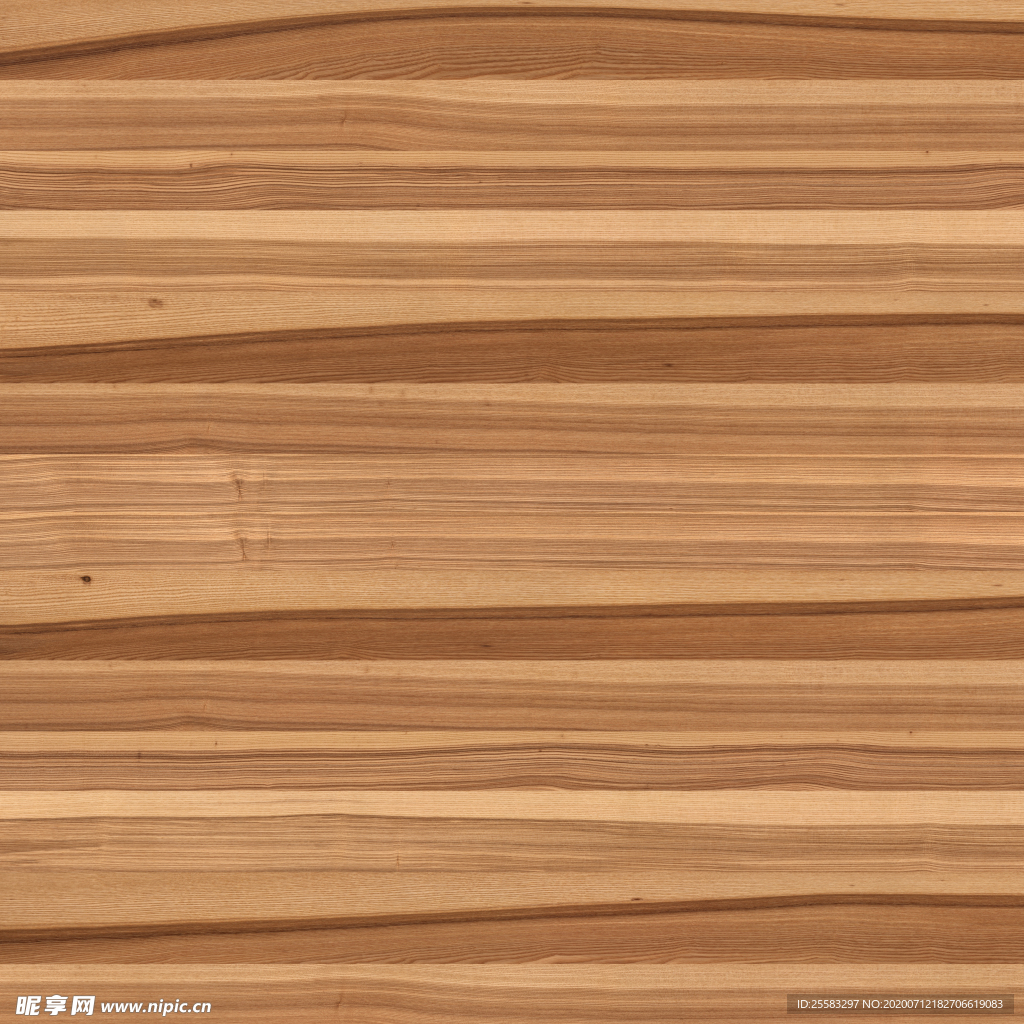Click the 享 character in the watermark

57,1004
